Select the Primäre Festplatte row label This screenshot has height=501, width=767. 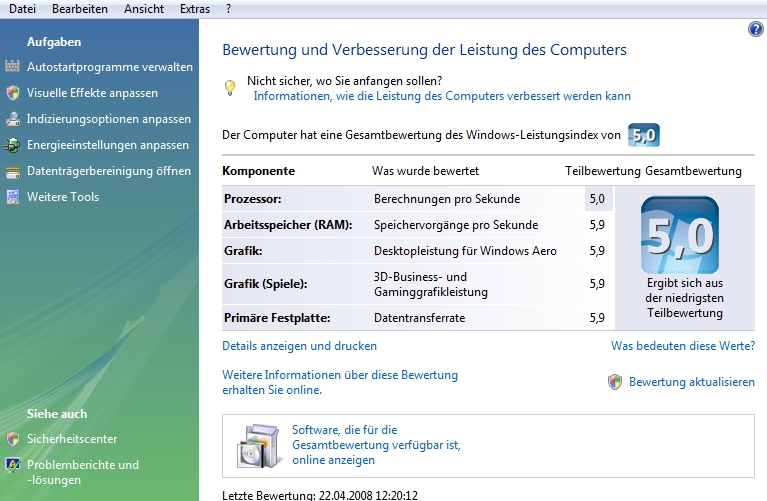pyautogui.click(x=277, y=318)
